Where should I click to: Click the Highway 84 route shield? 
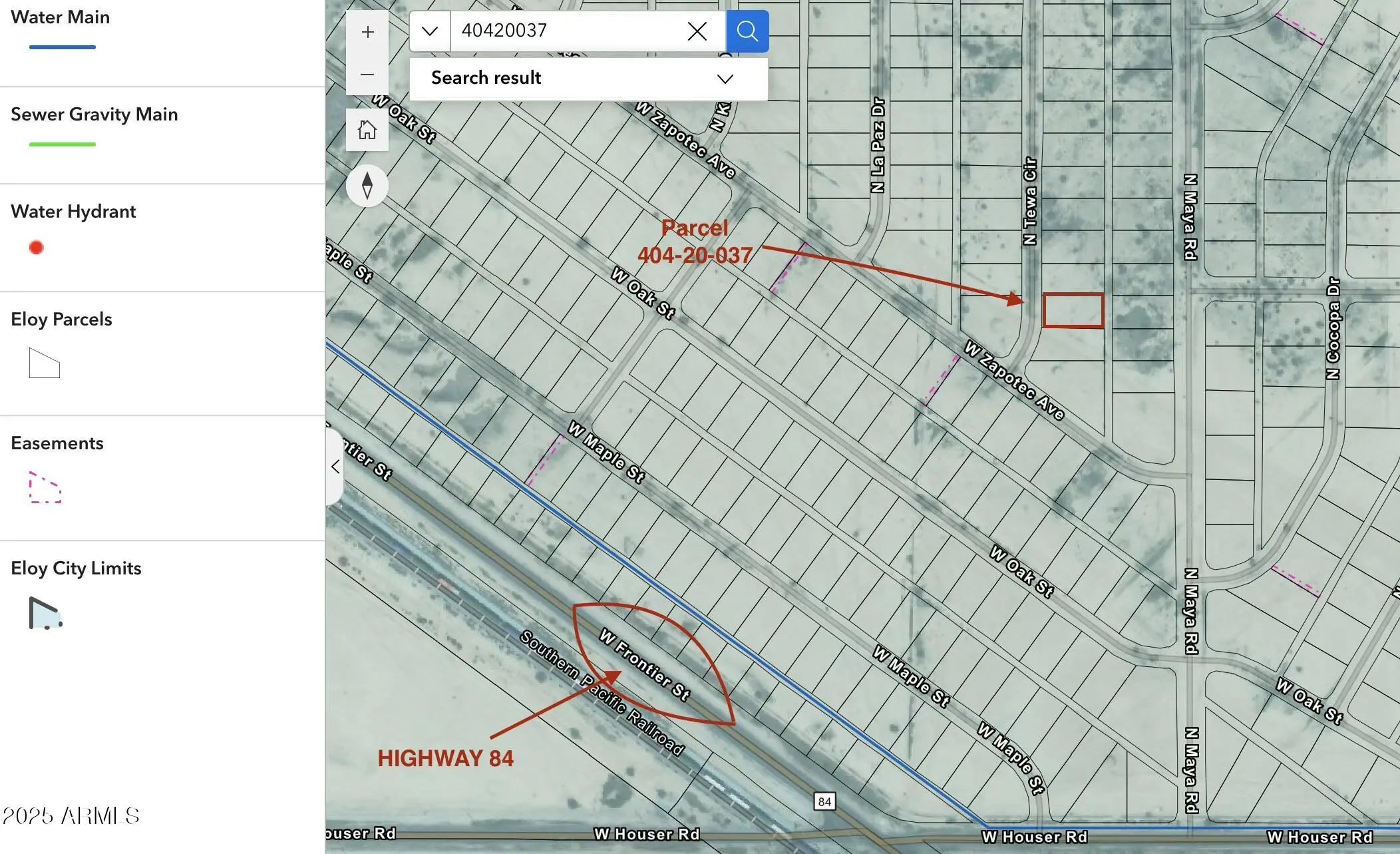[824, 801]
